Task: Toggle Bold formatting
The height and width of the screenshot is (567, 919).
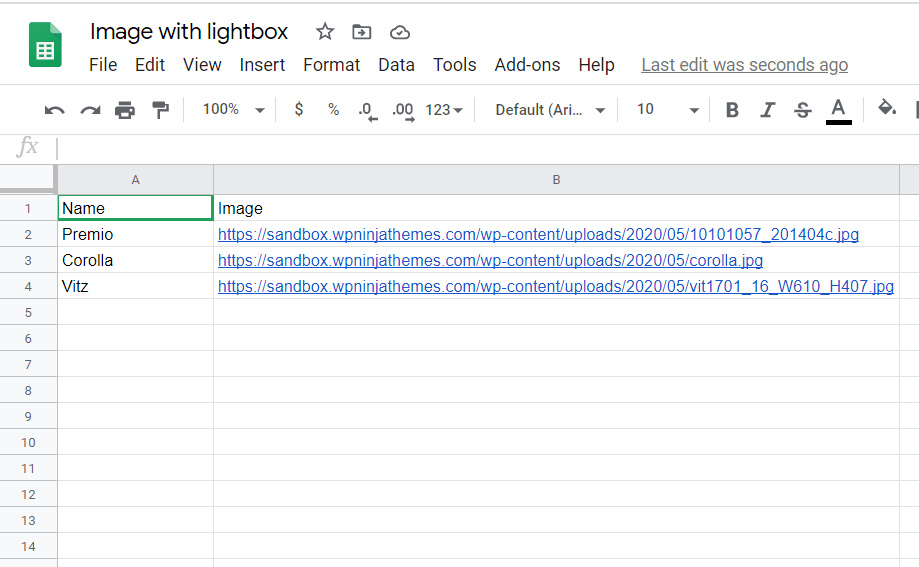Action: 732,110
